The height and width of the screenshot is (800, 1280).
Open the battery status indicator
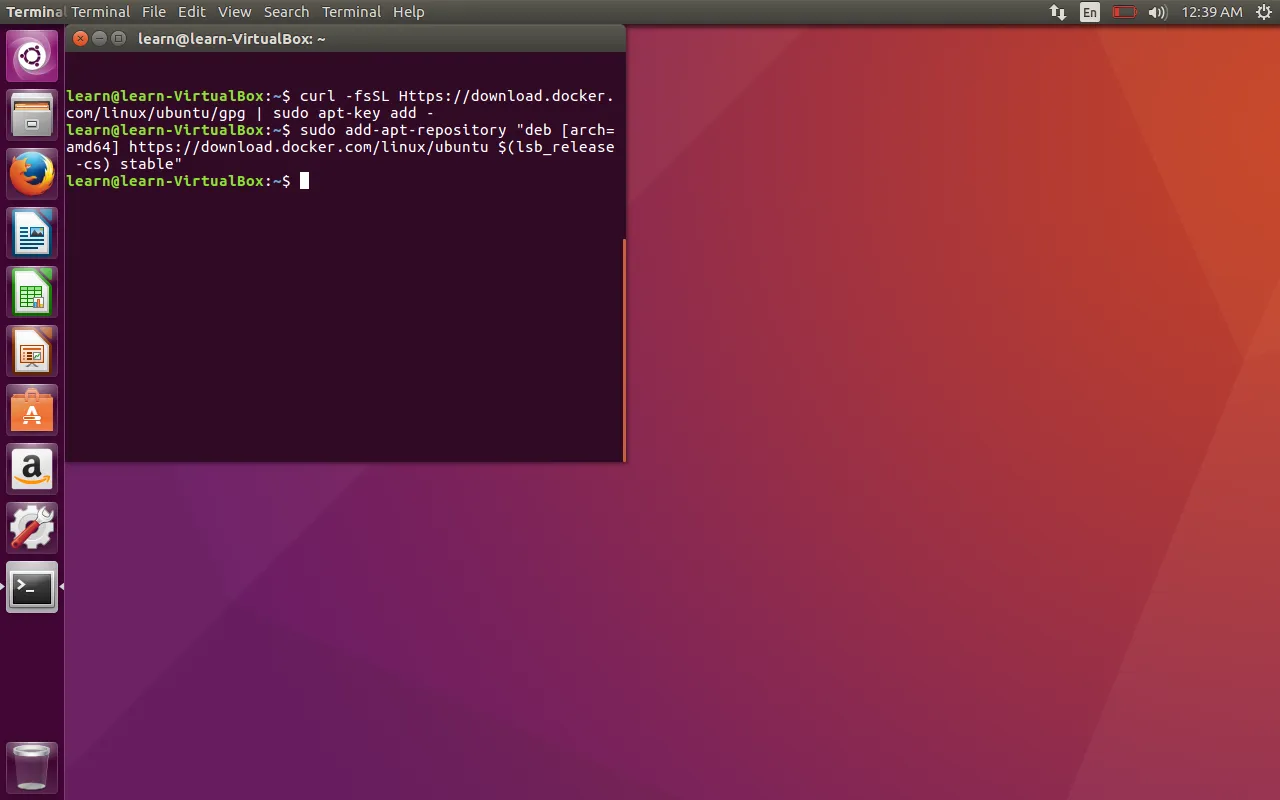(1124, 12)
